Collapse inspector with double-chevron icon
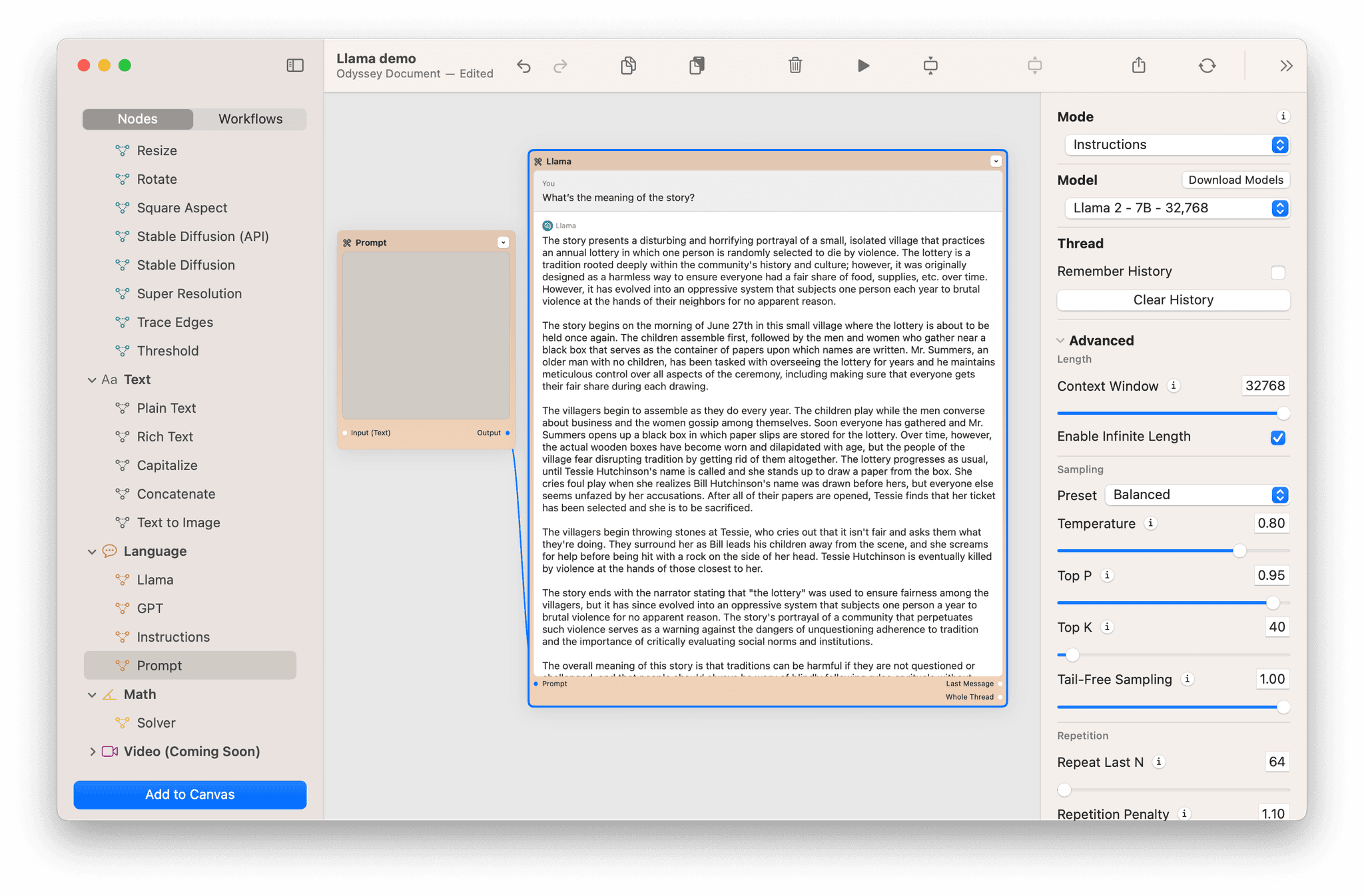1364x896 pixels. 1286,65
